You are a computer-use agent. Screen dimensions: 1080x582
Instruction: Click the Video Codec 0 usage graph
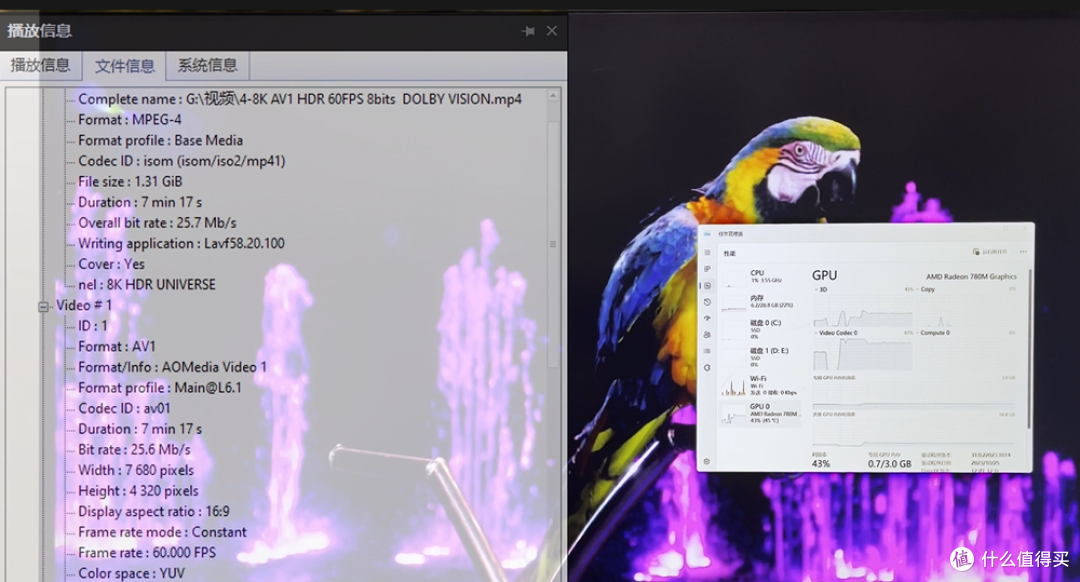click(862, 355)
